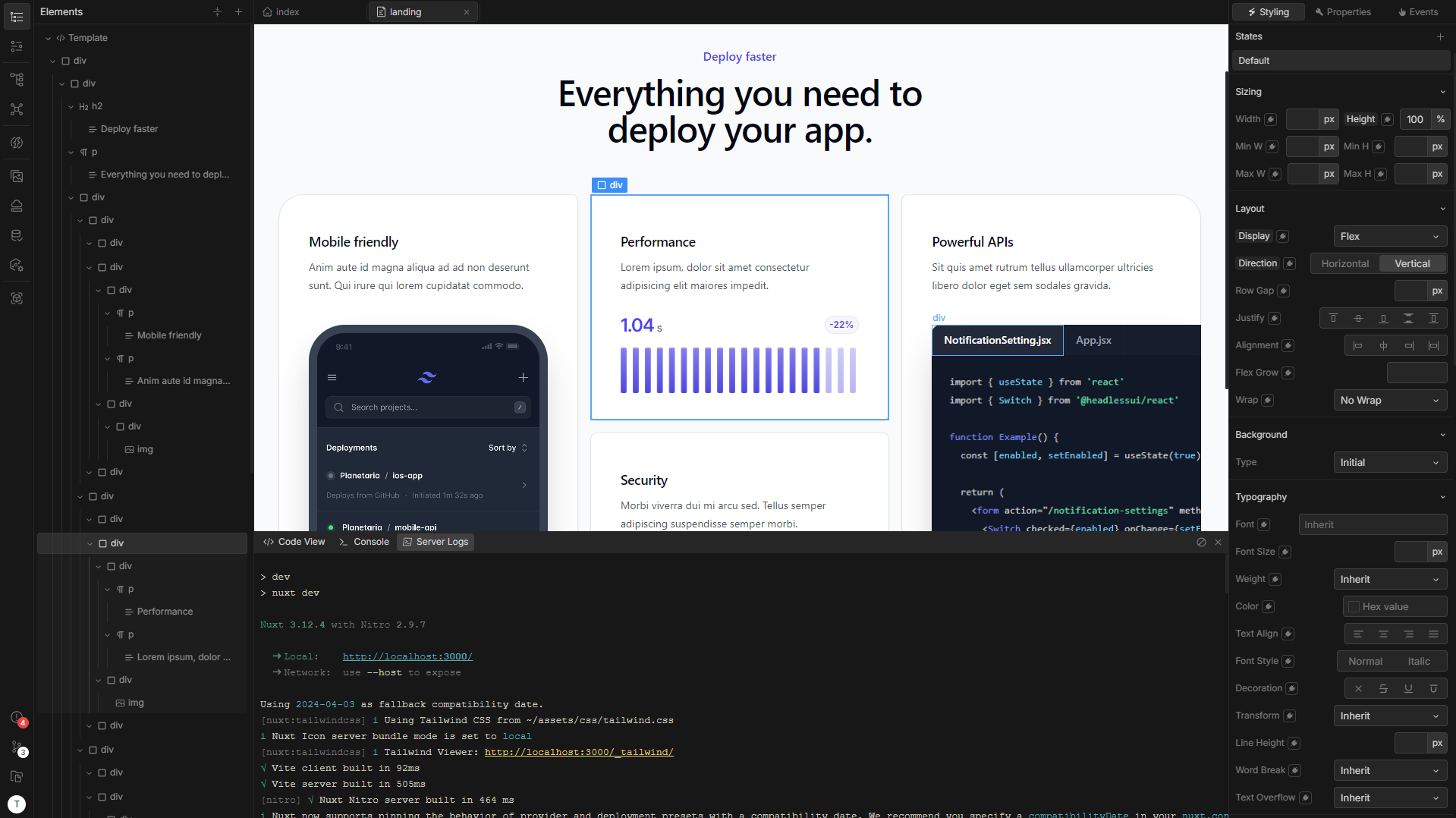Click the Tailwind Viewer URL link

[579, 752]
